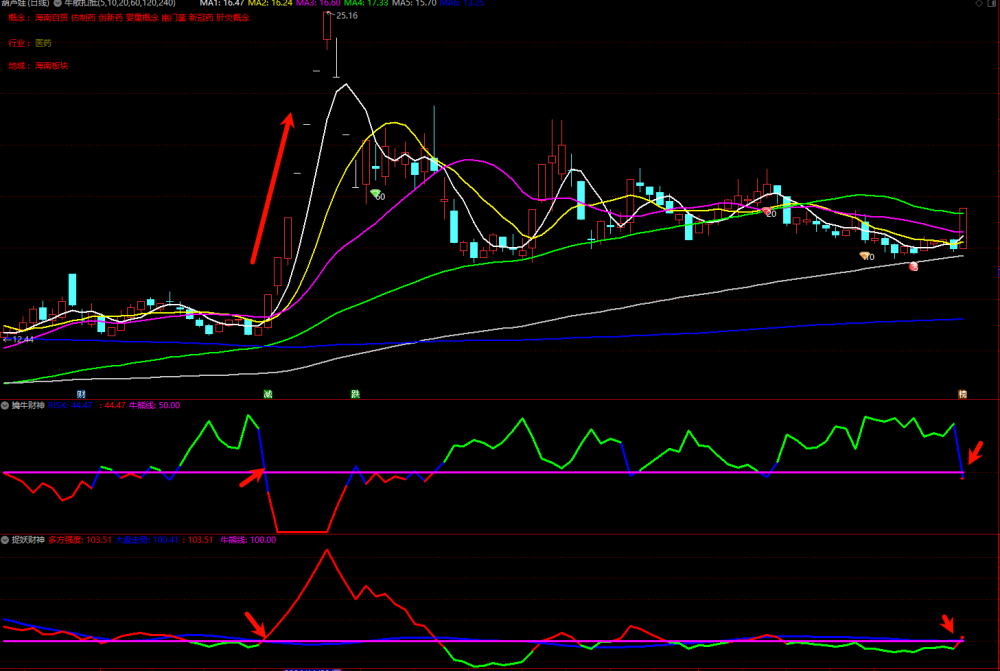Click the MA2: 16.24 value label
This screenshot has height=671, width=1000.
pos(270,3)
